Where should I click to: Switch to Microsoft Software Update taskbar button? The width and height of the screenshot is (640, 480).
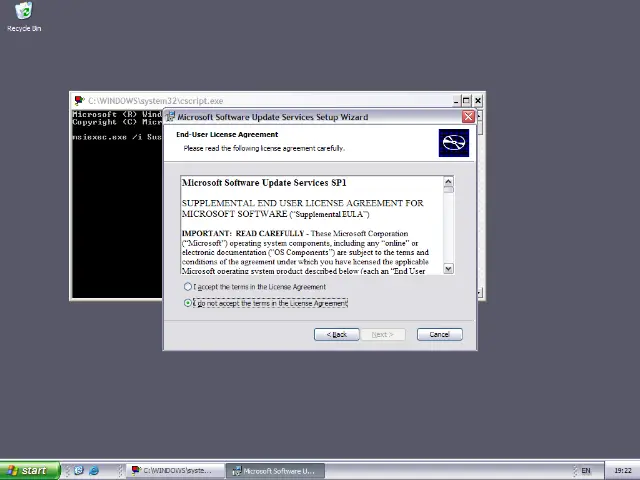tap(275, 471)
